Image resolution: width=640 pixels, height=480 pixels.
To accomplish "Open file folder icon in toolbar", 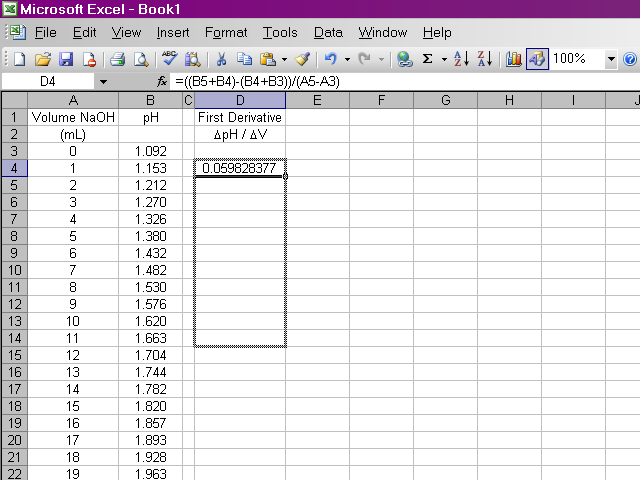I will click(43, 60).
